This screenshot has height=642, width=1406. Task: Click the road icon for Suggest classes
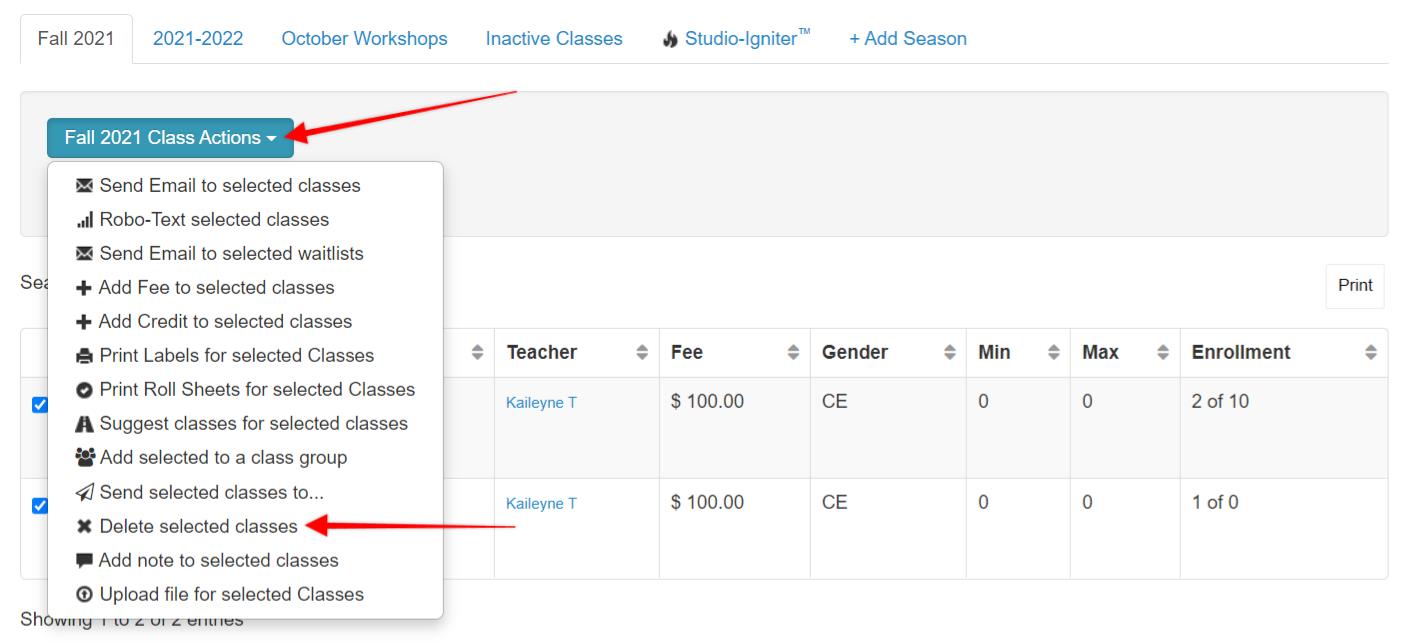85,424
